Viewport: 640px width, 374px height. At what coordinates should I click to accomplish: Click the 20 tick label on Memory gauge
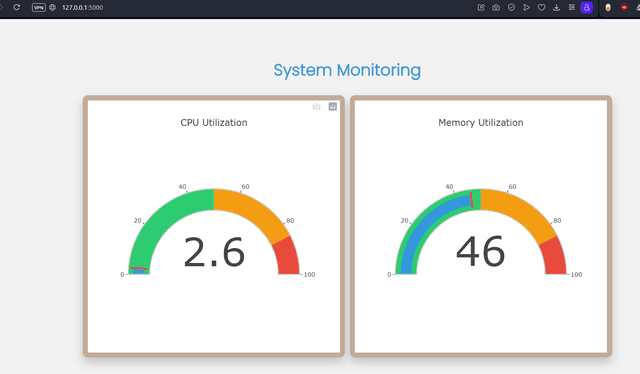tap(404, 220)
